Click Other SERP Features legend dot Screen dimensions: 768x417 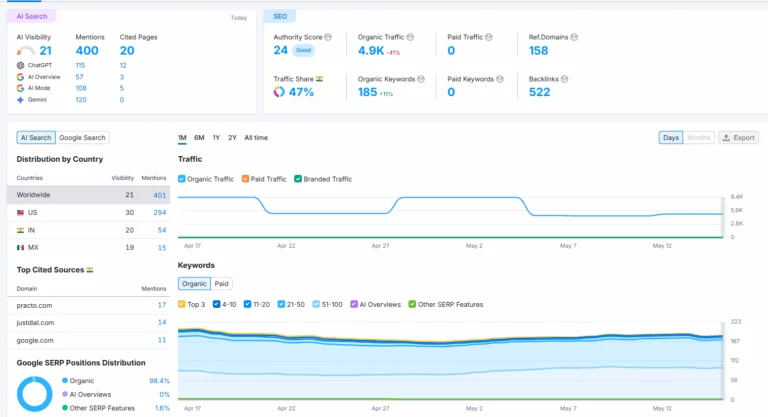[65, 408]
